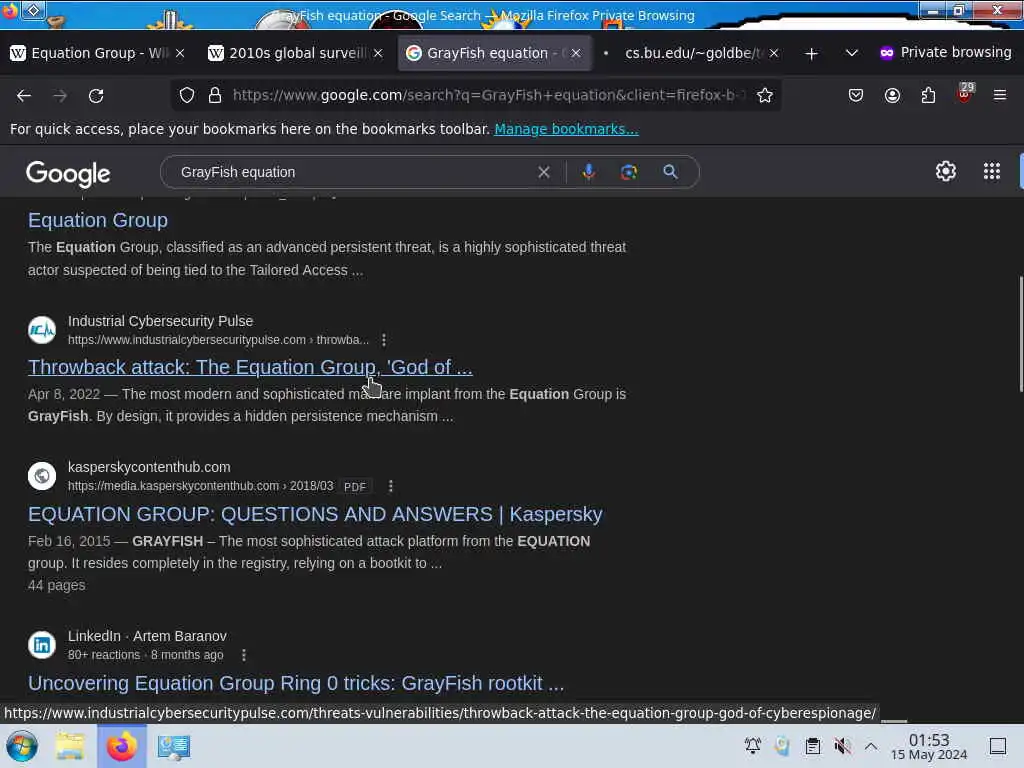Open the Save to Pocket icon
This screenshot has width=1024, height=768.
[856, 95]
